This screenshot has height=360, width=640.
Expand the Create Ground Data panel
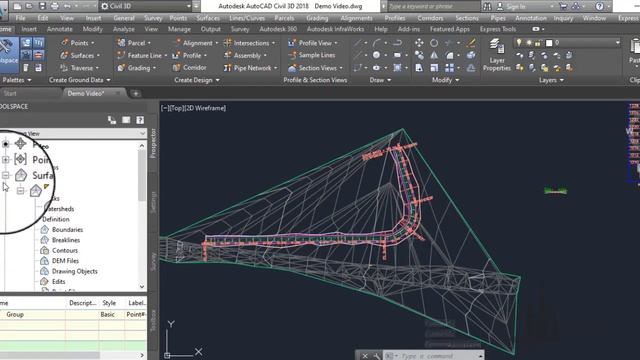click(80, 80)
